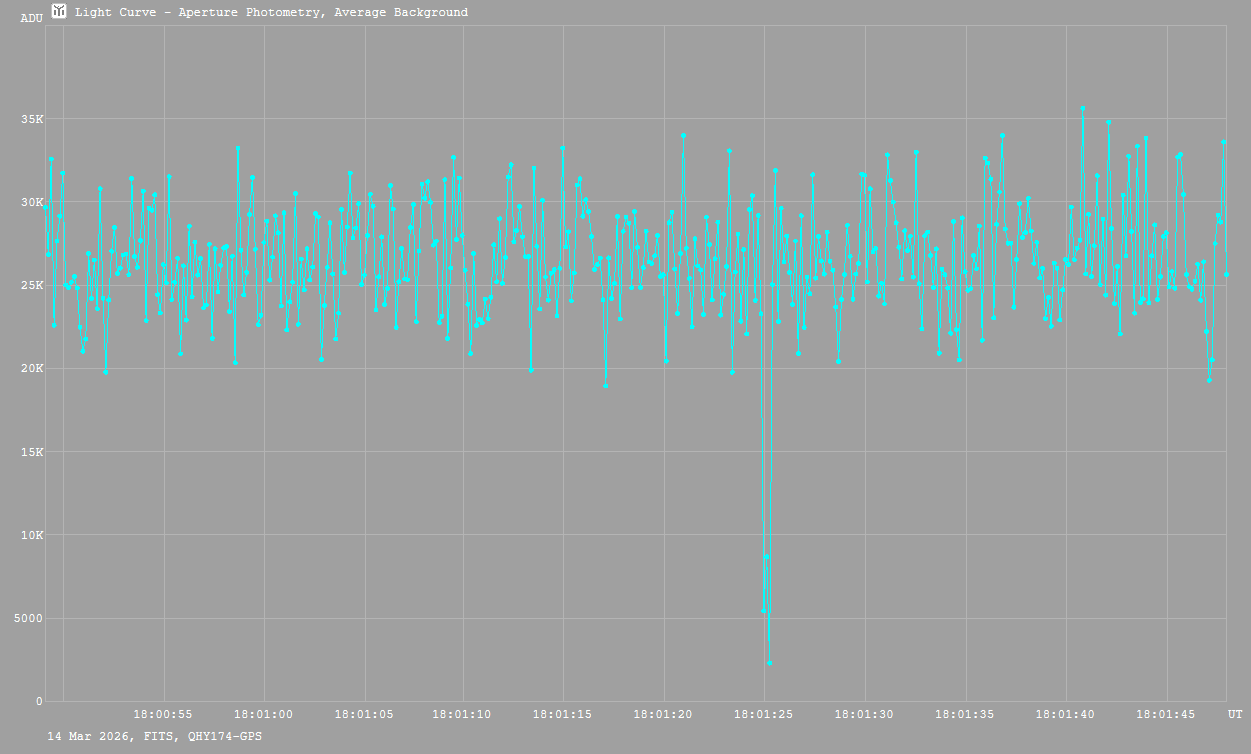Click the 18:01:10 time axis tick label

(462, 715)
